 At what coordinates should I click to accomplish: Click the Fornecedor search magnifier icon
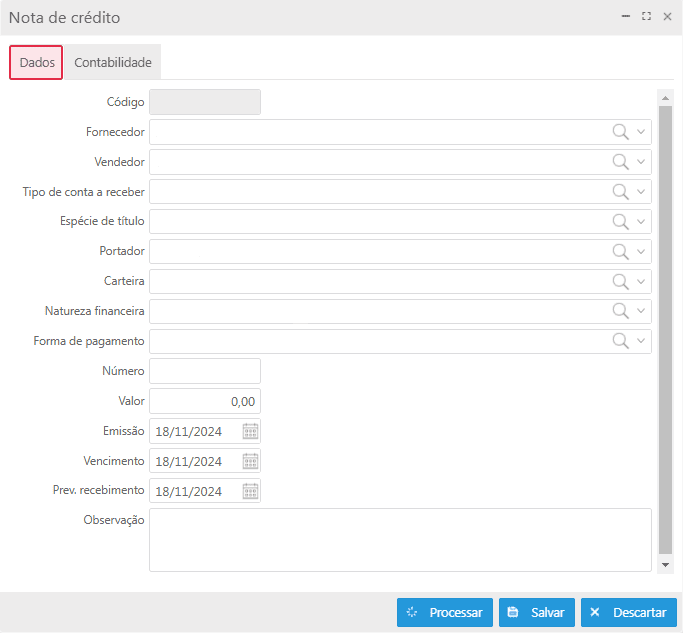click(620, 132)
